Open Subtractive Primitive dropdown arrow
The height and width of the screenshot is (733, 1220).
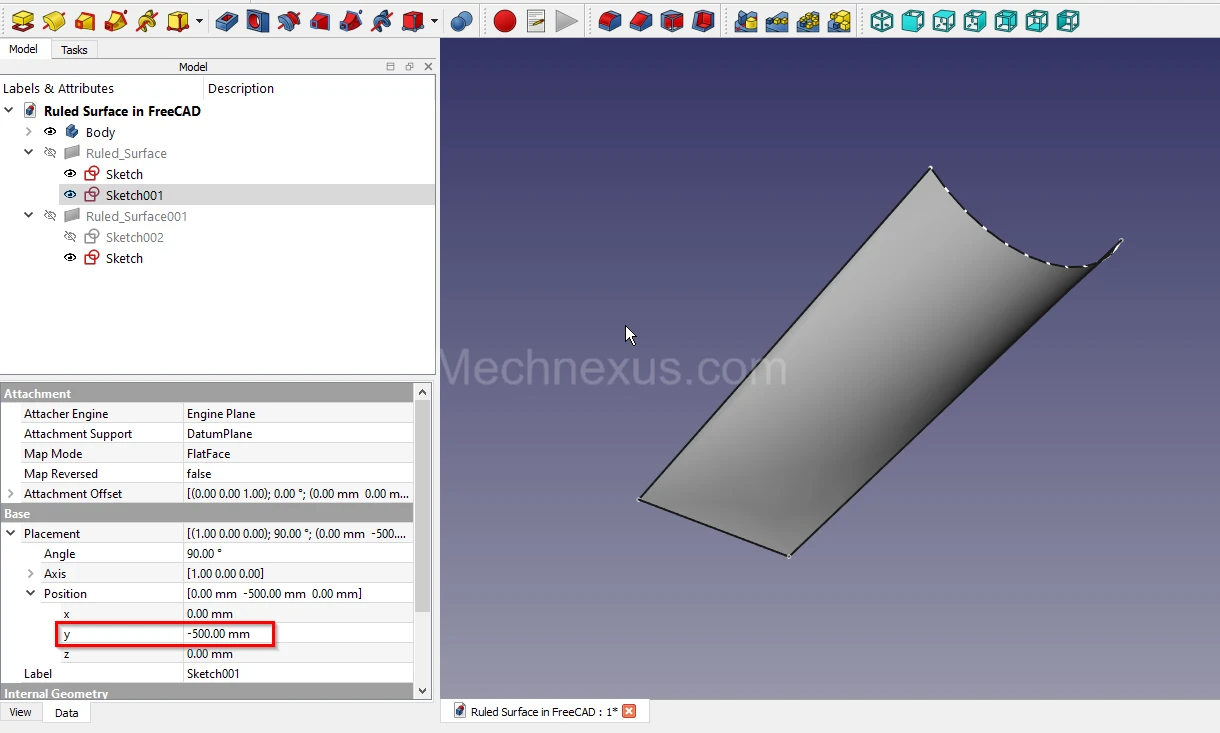434,21
